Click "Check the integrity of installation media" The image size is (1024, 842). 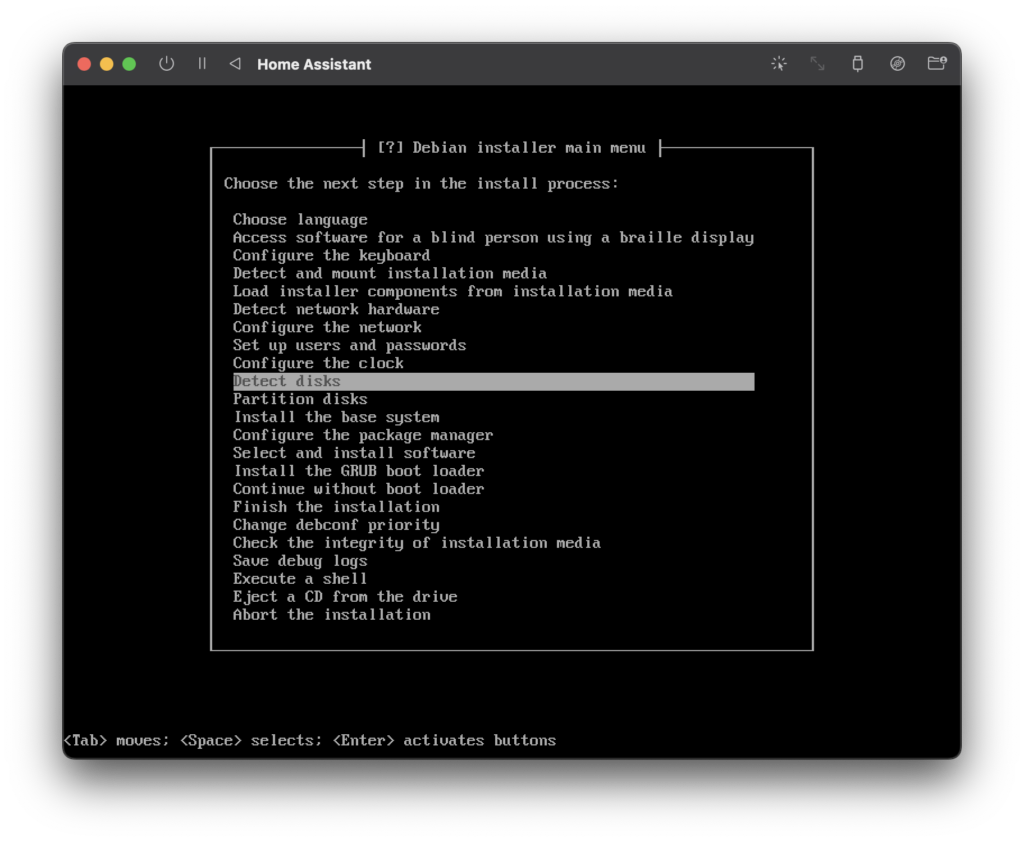[x=494, y=543]
